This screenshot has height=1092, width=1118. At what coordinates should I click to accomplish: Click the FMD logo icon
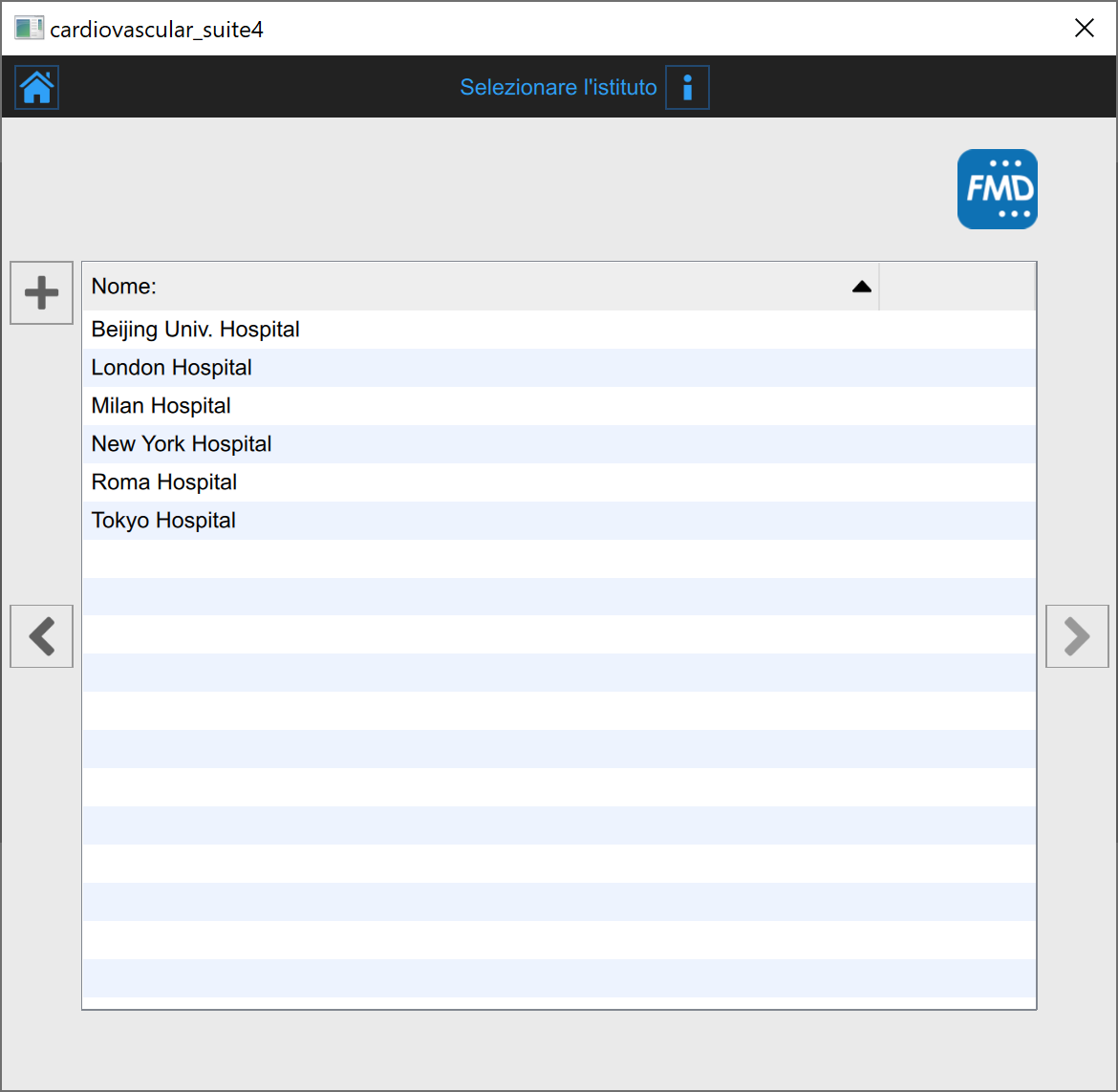coord(997,189)
